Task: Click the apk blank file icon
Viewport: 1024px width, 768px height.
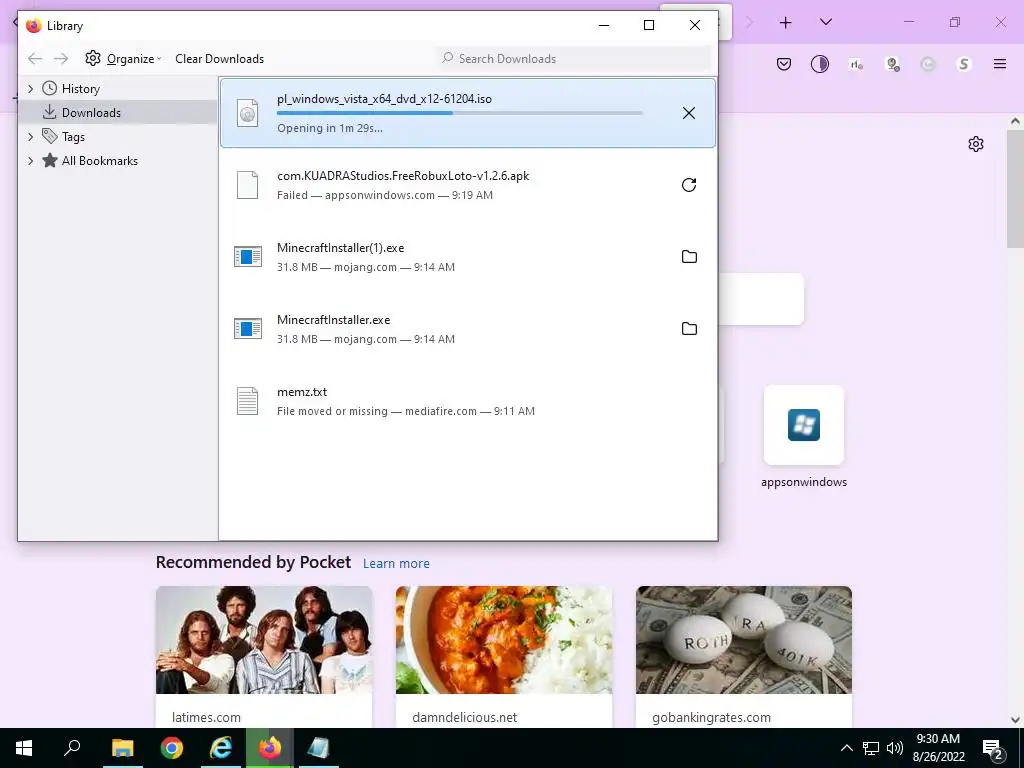Action: pyautogui.click(x=248, y=185)
